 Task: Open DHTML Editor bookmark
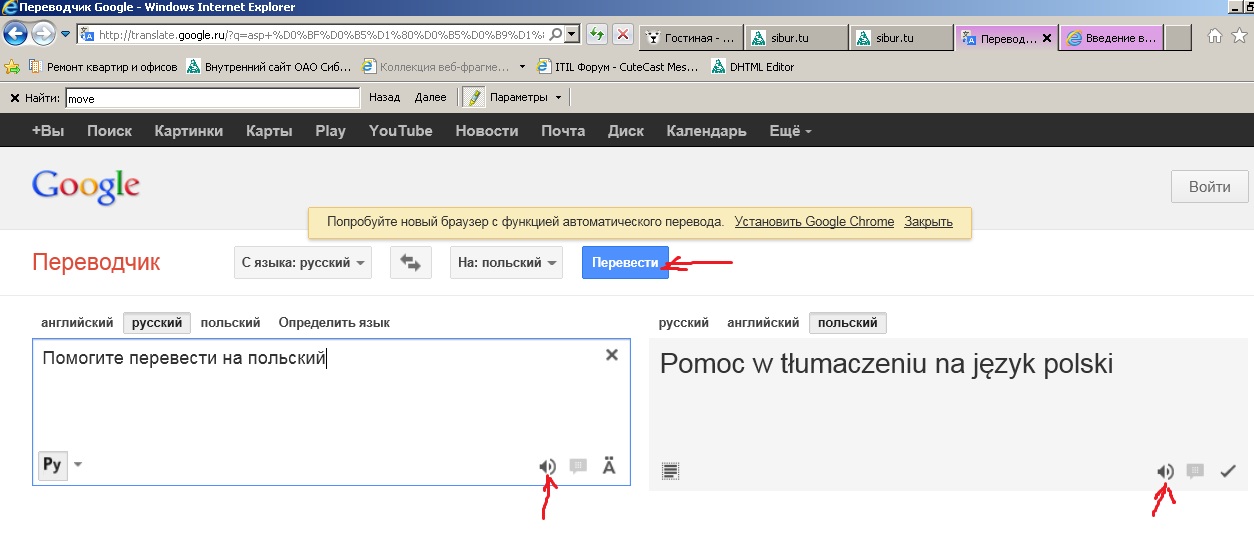(x=752, y=67)
